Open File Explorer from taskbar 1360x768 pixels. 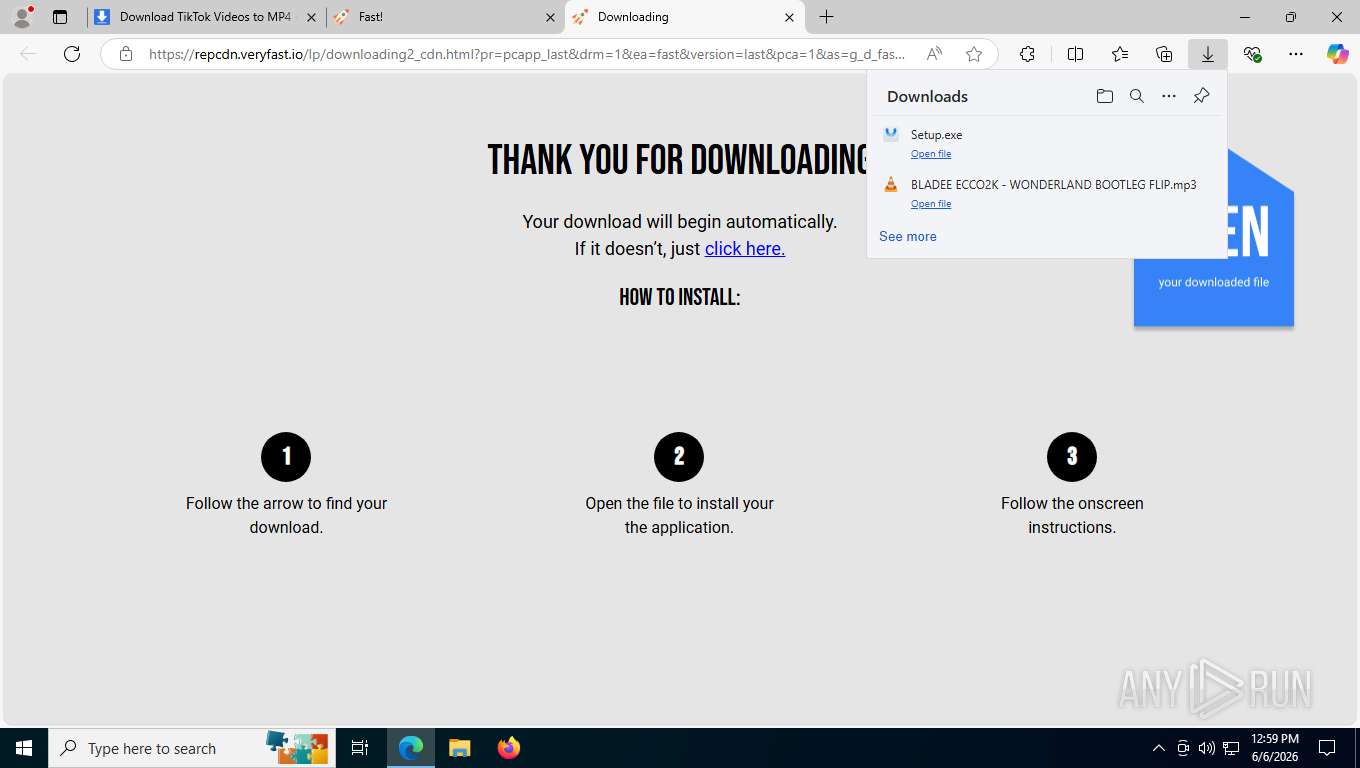[459, 748]
